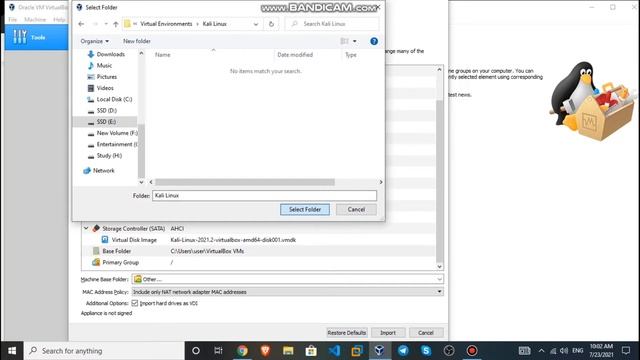Click the horizontal scrollbar in file list
The width and height of the screenshot is (640, 360).
click(245, 182)
